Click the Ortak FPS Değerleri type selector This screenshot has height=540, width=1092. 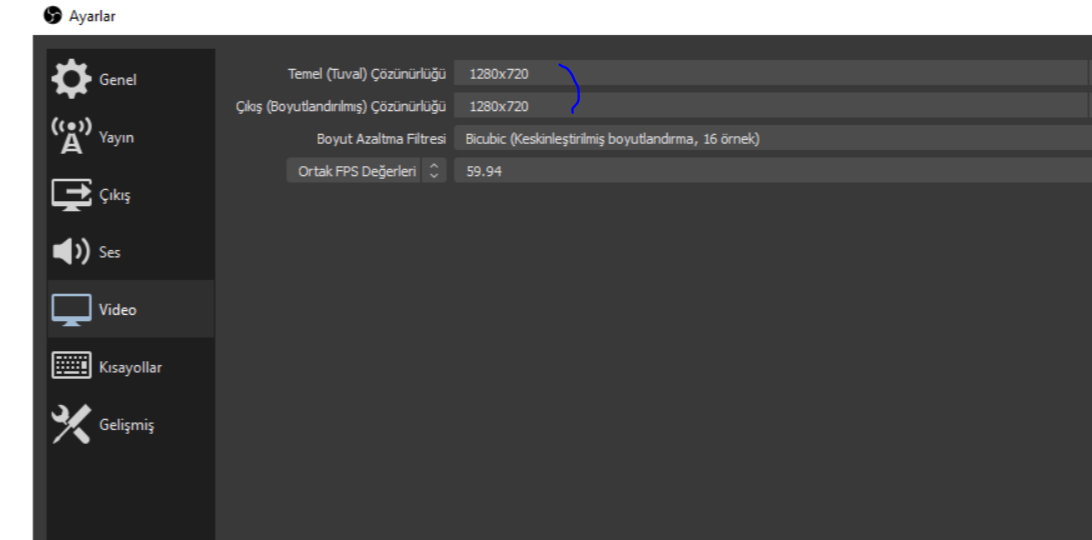[366, 171]
